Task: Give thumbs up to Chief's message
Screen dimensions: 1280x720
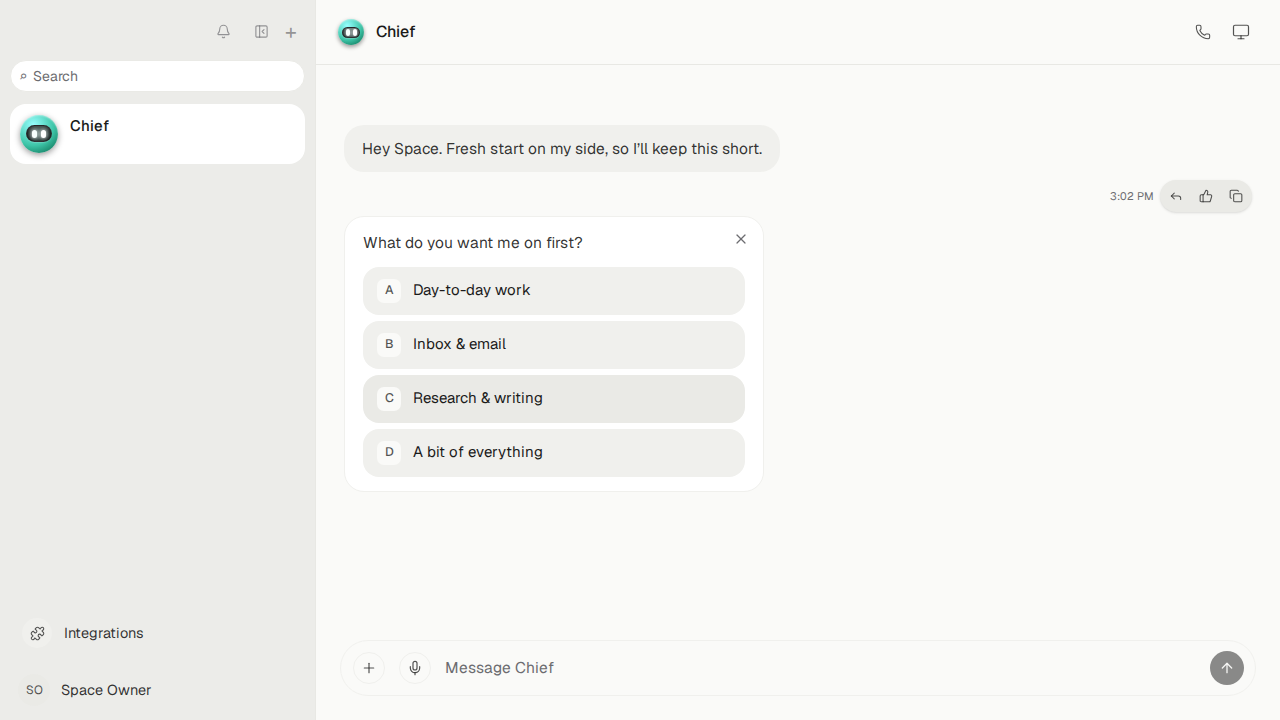Action: click(x=1206, y=197)
